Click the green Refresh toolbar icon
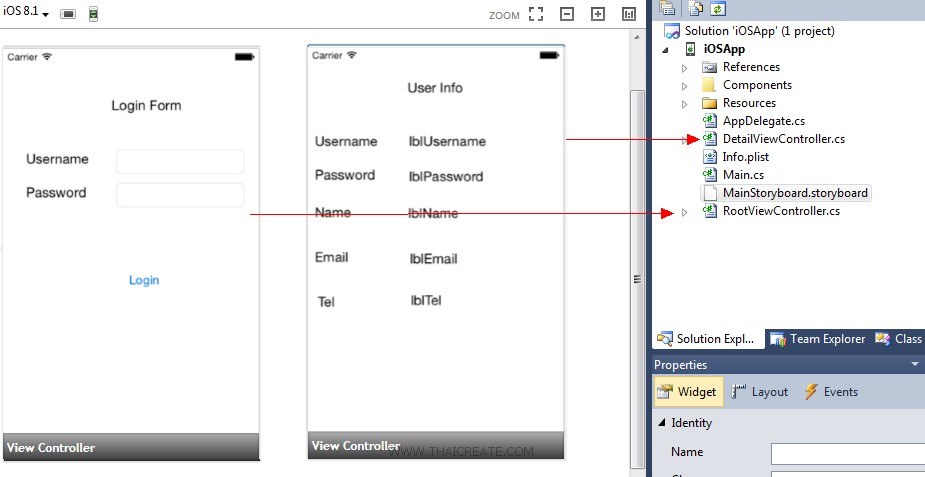925x477 pixels. point(717,8)
